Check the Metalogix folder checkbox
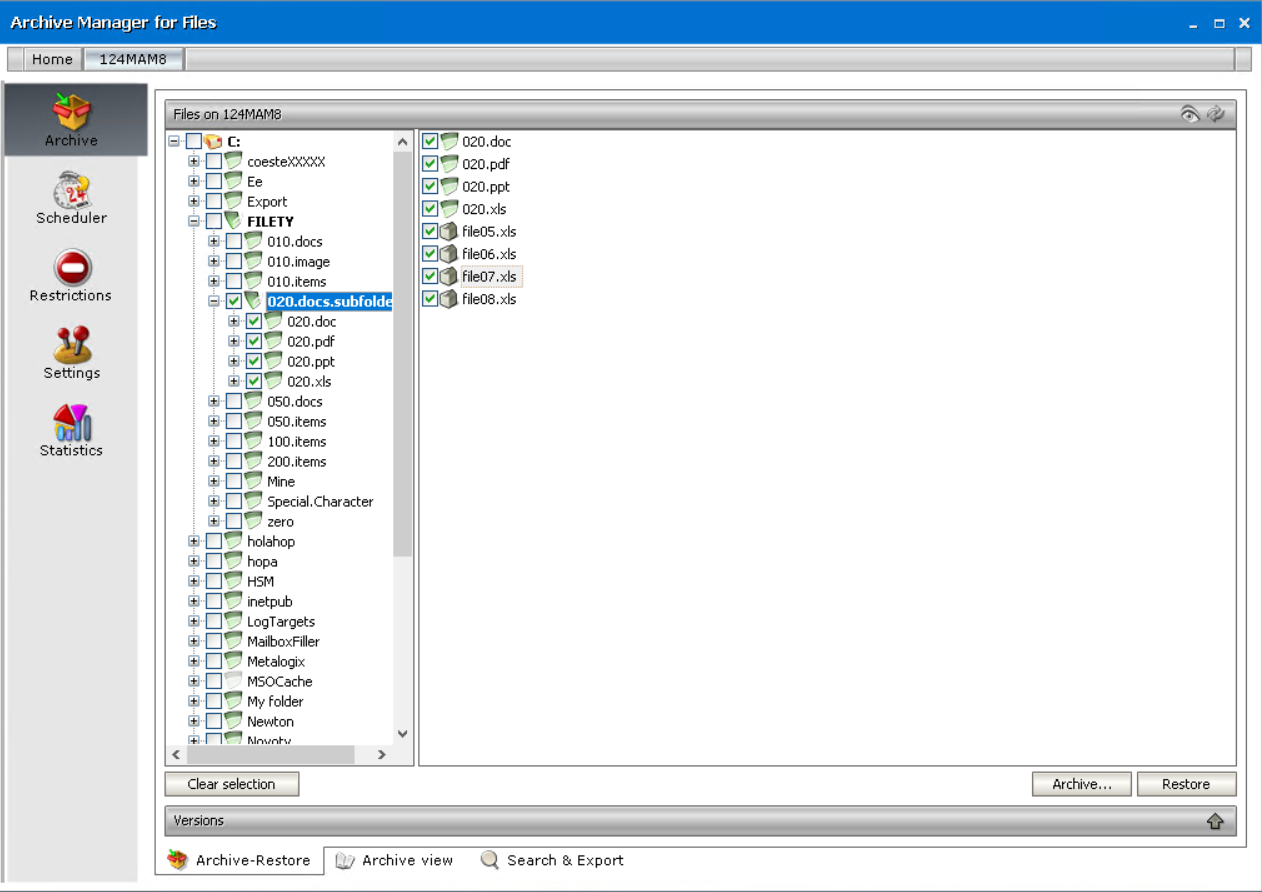The image size is (1262, 892). [214, 661]
